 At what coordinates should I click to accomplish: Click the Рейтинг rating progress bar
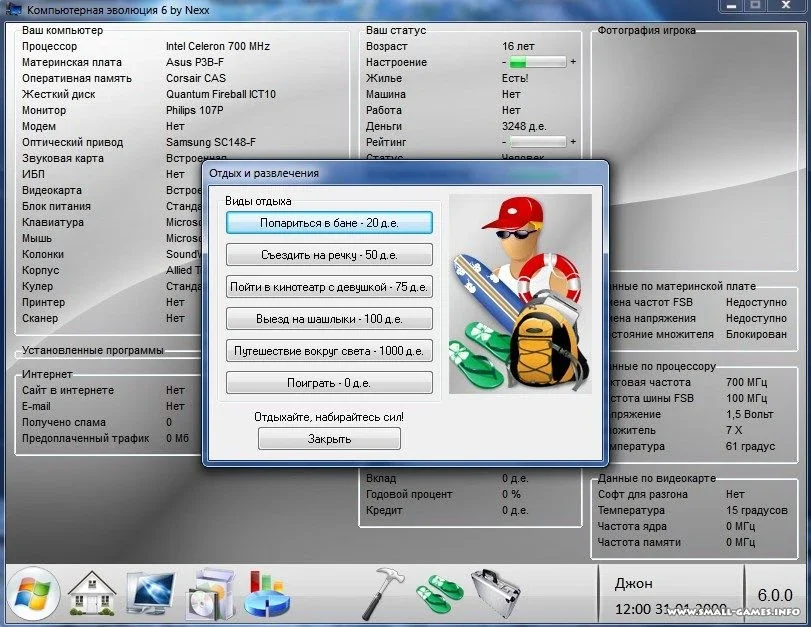click(x=537, y=142)
